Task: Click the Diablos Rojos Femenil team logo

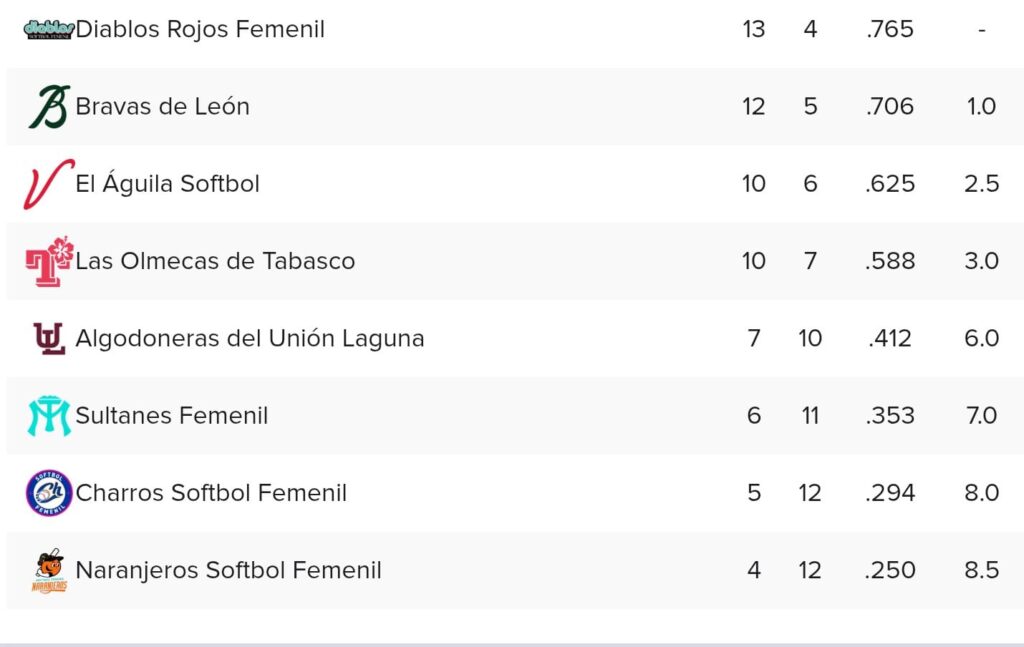Action: click(49, 29)
